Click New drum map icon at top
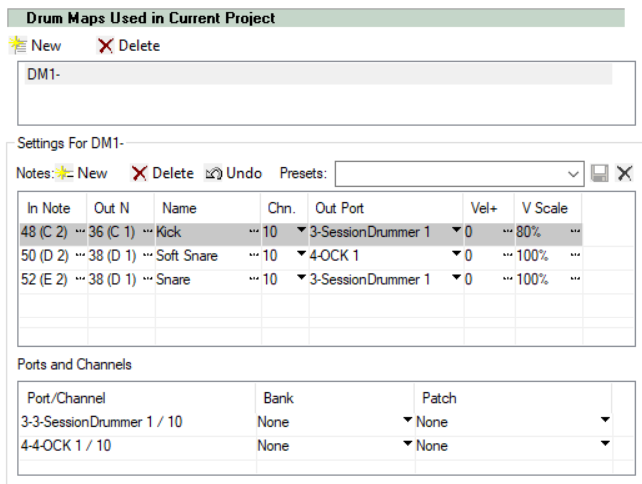 pos(18,45)
